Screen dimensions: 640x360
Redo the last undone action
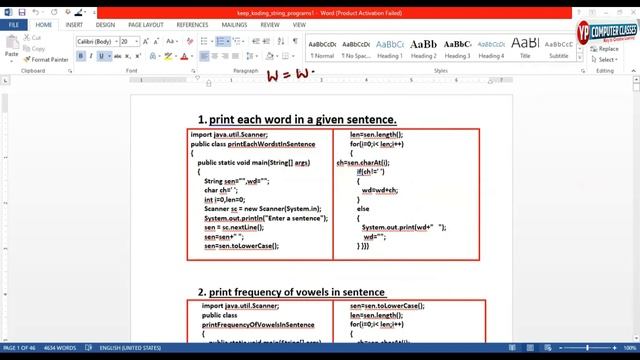(54, 13)
